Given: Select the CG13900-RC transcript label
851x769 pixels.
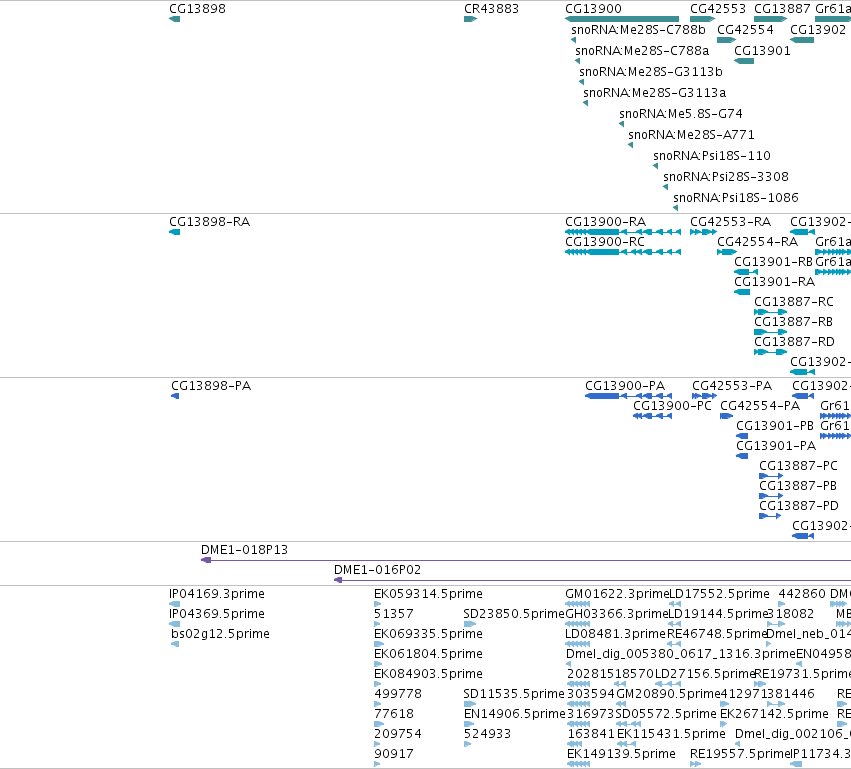Looking at the screenshot, I should 605,242.
